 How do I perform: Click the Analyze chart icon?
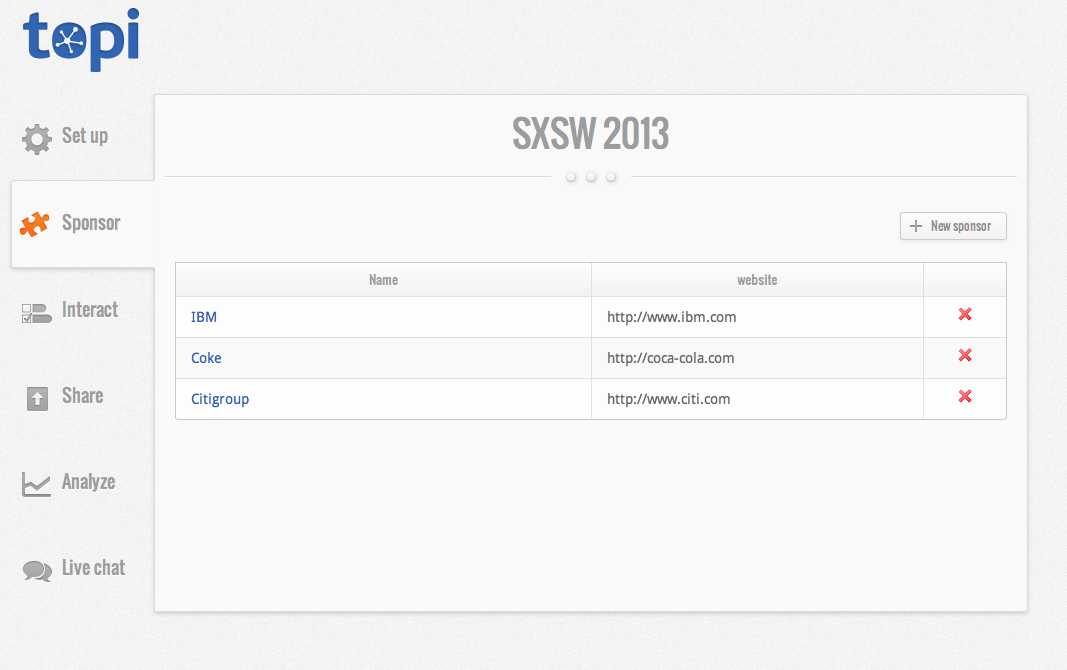tap(36, 485)
